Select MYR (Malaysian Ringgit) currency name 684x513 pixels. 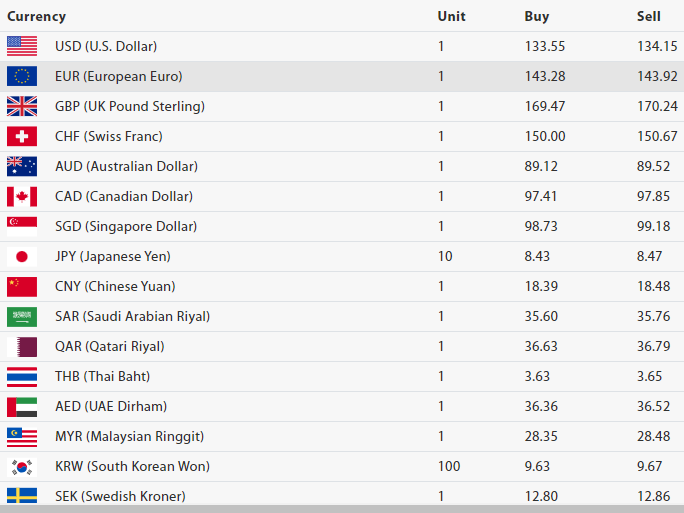130,436
